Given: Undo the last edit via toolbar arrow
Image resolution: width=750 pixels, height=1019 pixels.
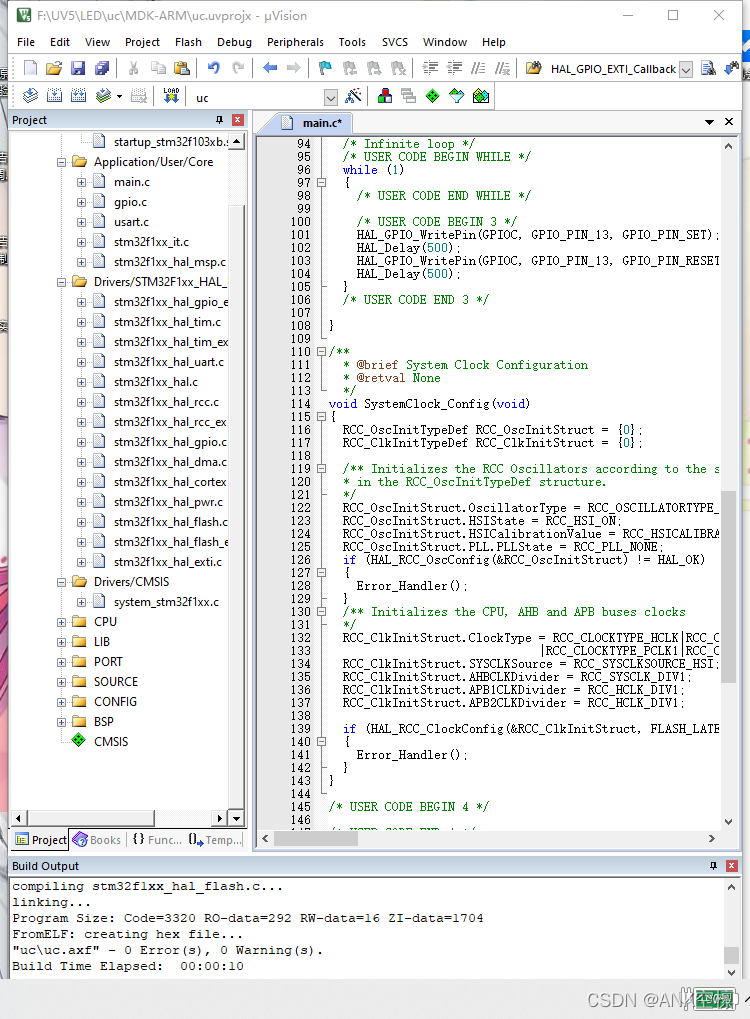Looking at the screenshot, I should [x=214, y=67].
